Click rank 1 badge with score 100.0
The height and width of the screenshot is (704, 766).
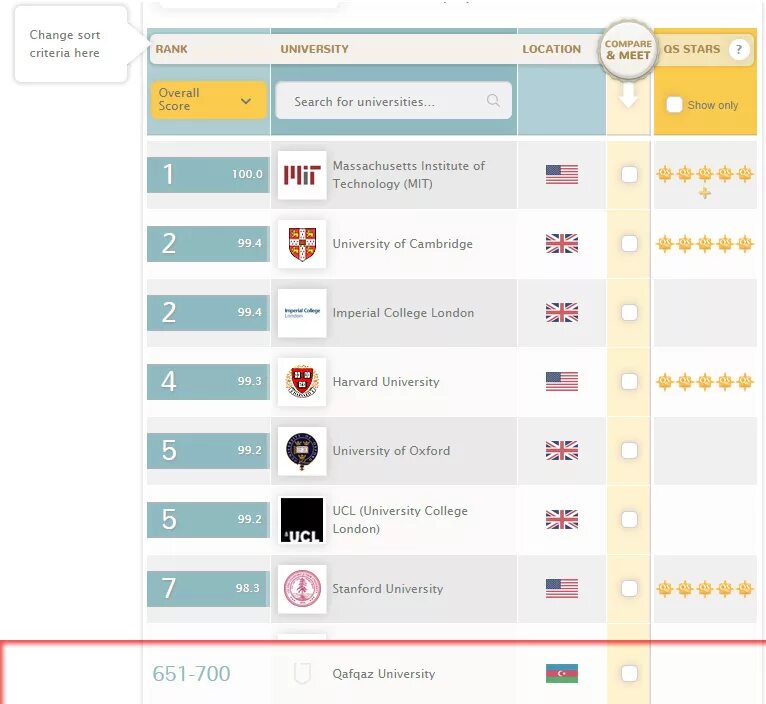pyautogui.click(x=208, y=174)
